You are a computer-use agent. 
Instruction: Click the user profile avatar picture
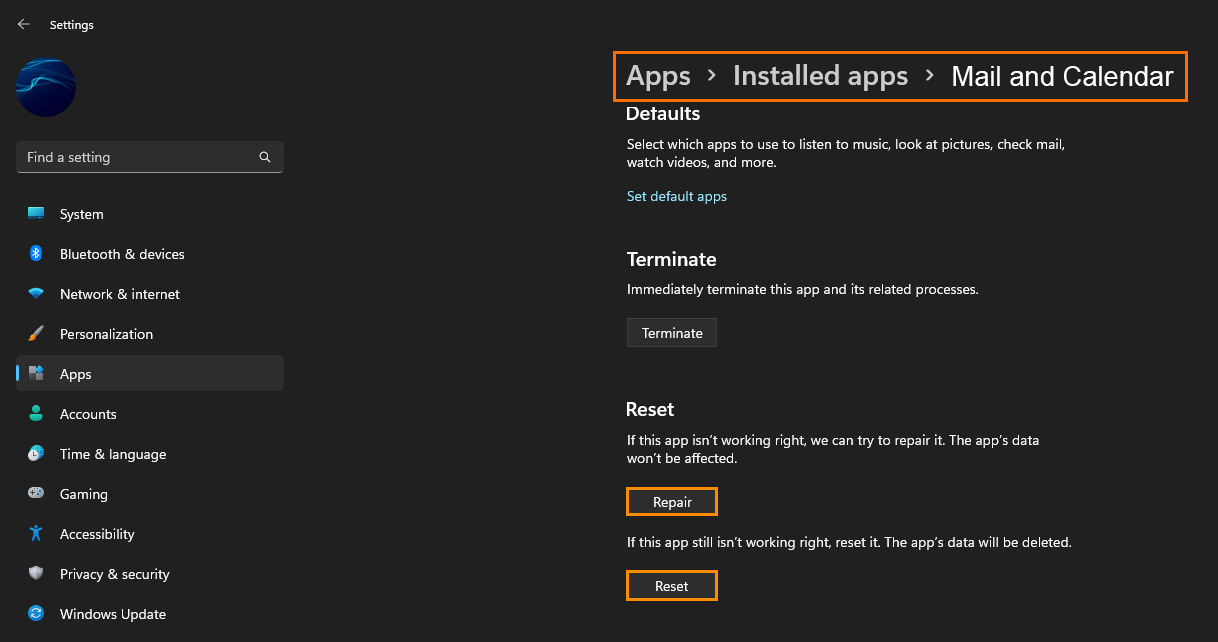pyautogui.click(x=46, y=88)
